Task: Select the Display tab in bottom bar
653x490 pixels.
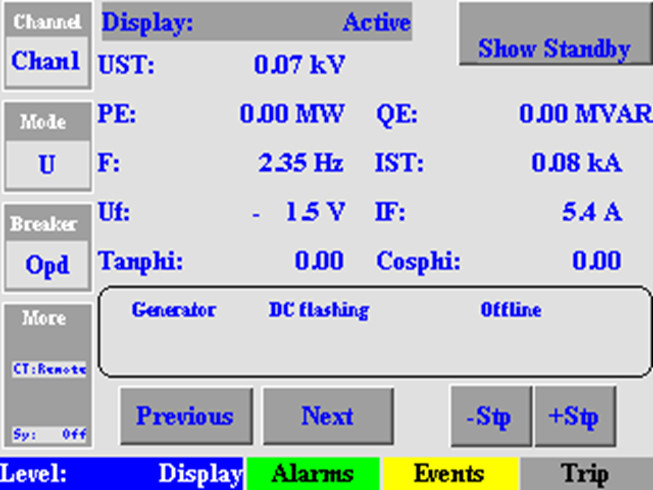Action: [201, 474]
